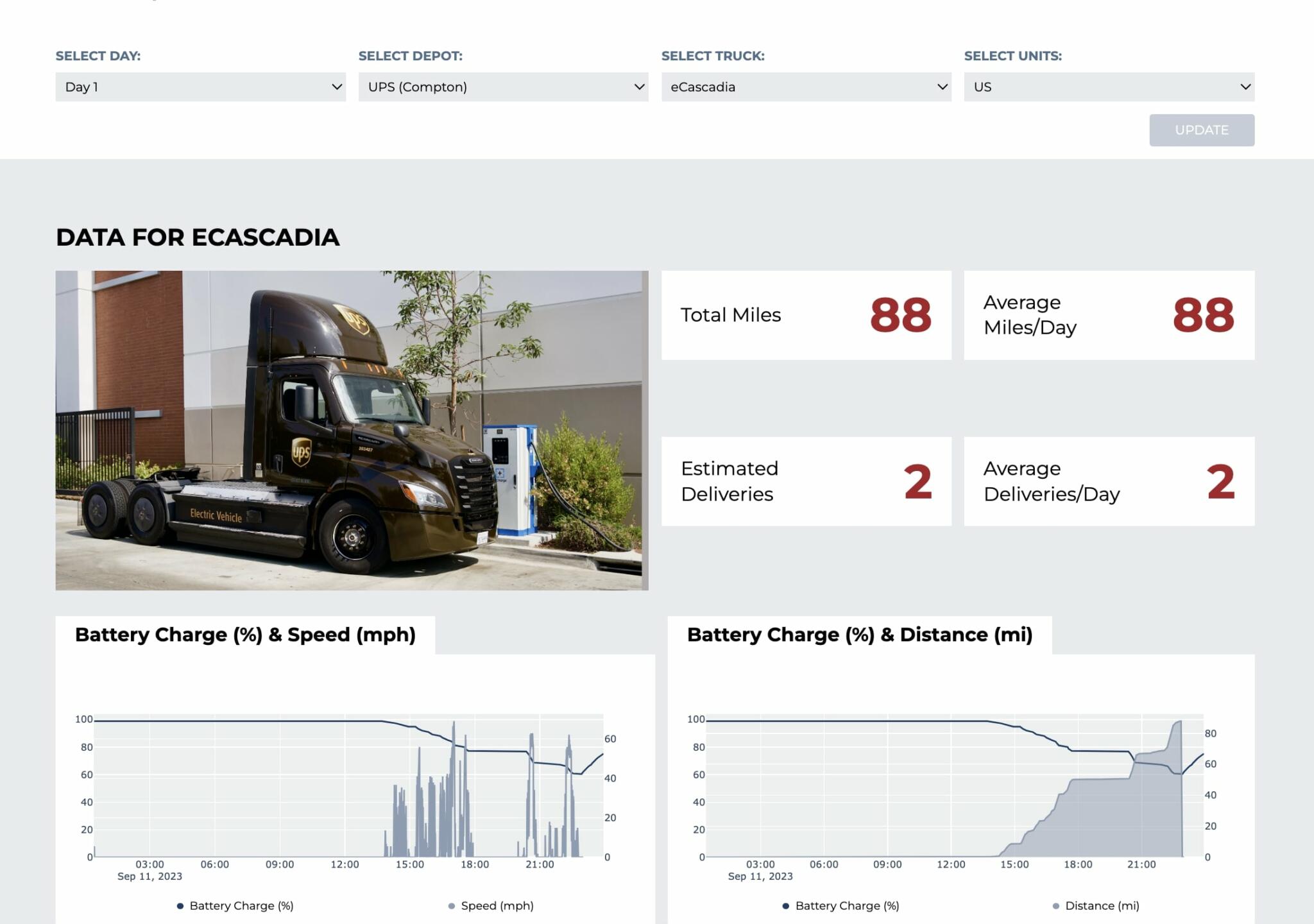Toggle the Distance (mi) legend entry

coord(1102,905)
